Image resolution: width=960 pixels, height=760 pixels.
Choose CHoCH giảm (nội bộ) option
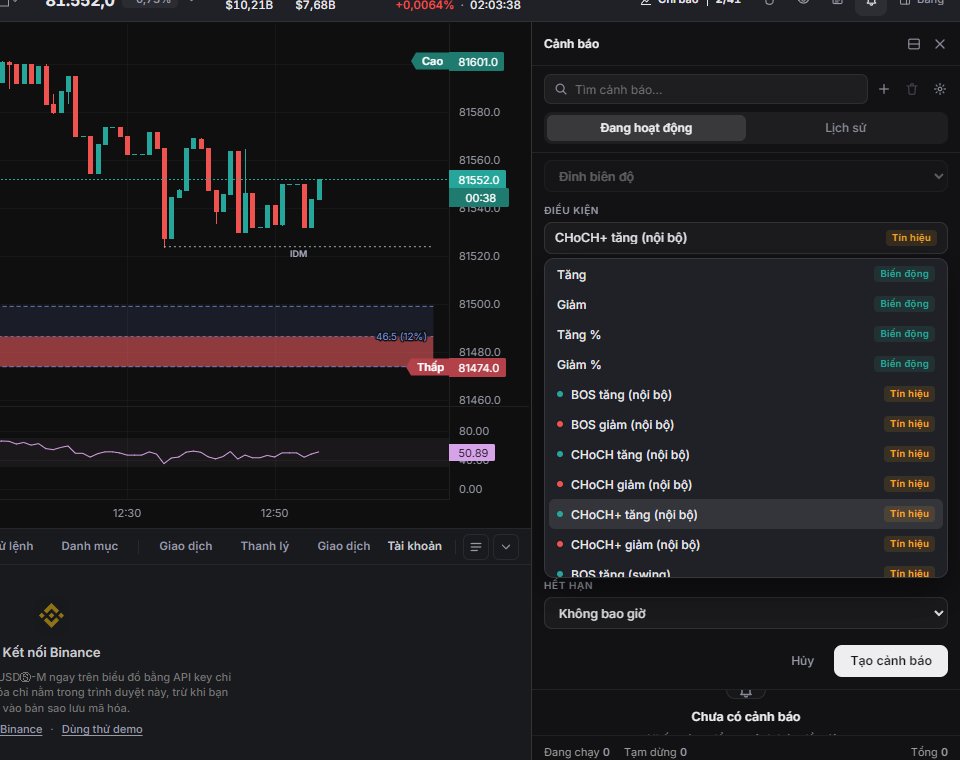pyautogui.click(x=746, y=484)
